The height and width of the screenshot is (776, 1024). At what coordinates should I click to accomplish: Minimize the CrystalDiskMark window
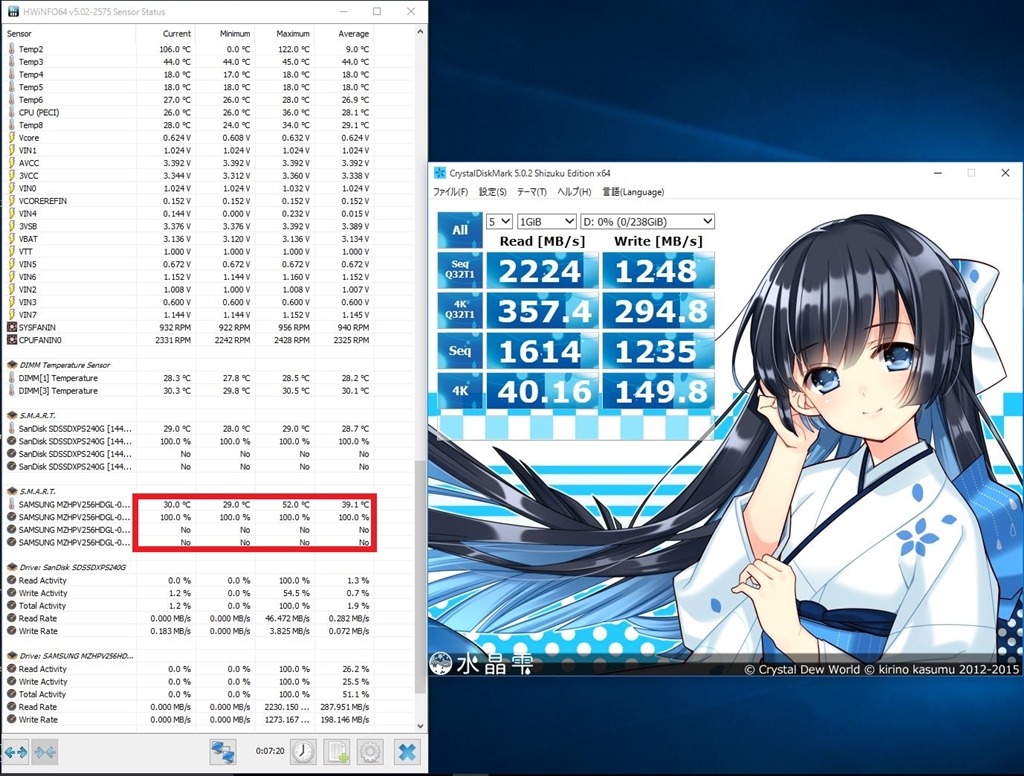[x=938, y=173]
